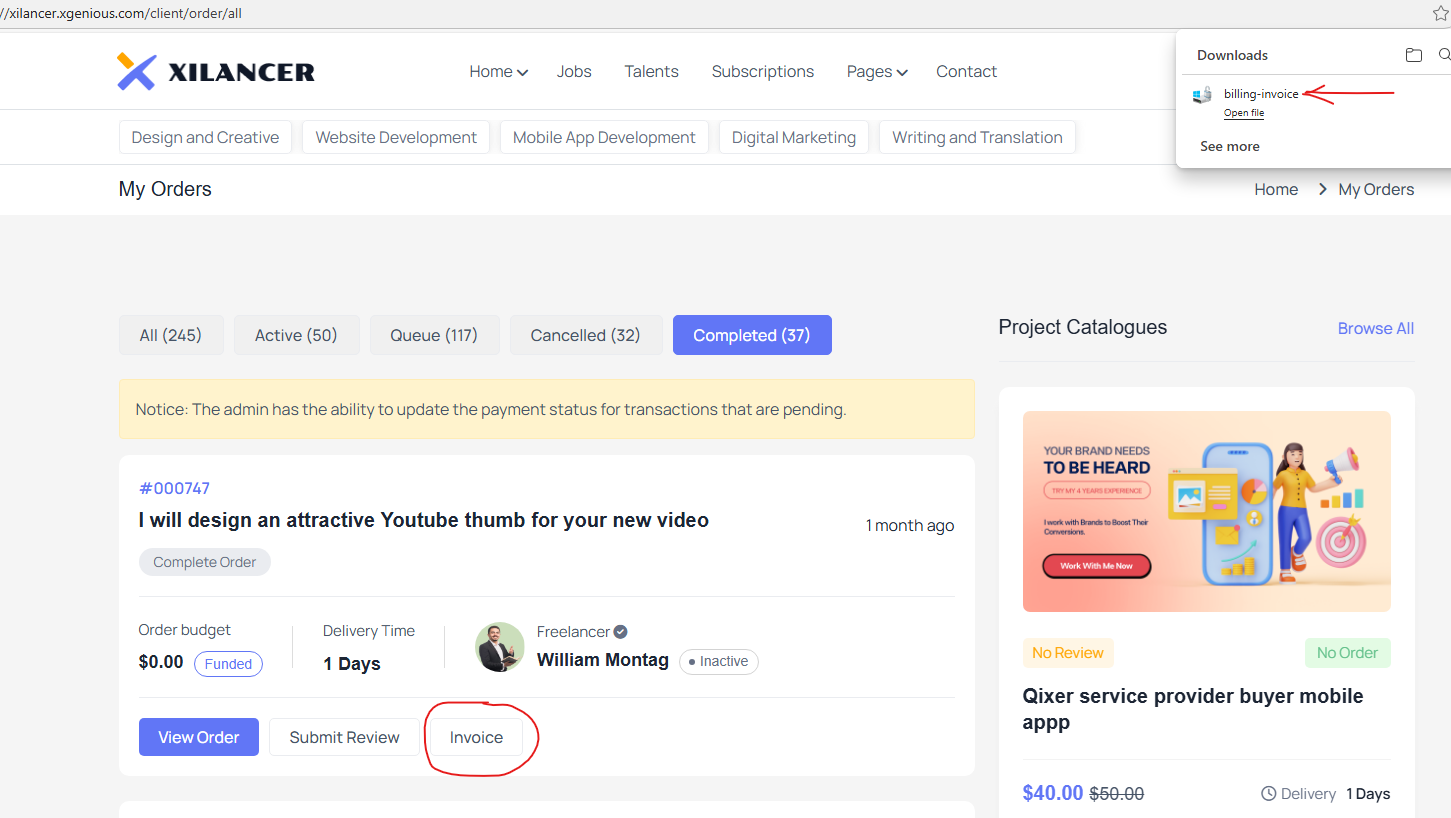This screenshot has height=818, width=1451.
Task: Open downloads folder icon in Downloads panel
Action: tap(1413, 55)
